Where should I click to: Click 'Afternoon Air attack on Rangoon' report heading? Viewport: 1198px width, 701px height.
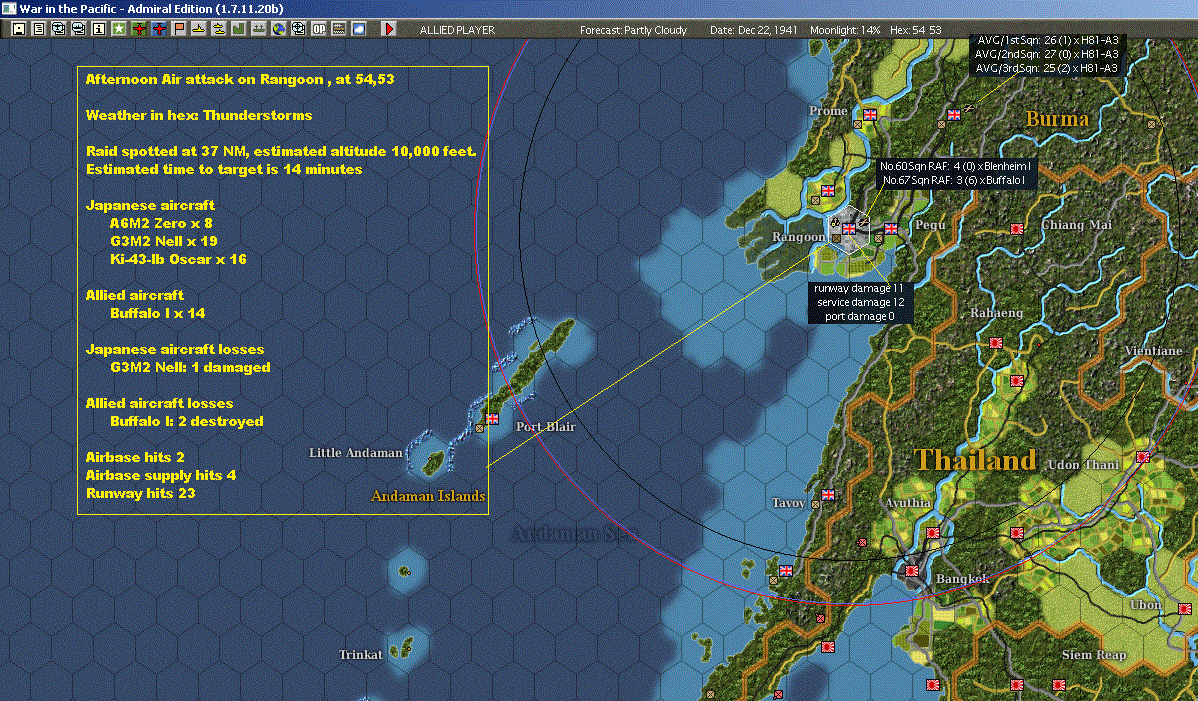[x=240, y=79]
